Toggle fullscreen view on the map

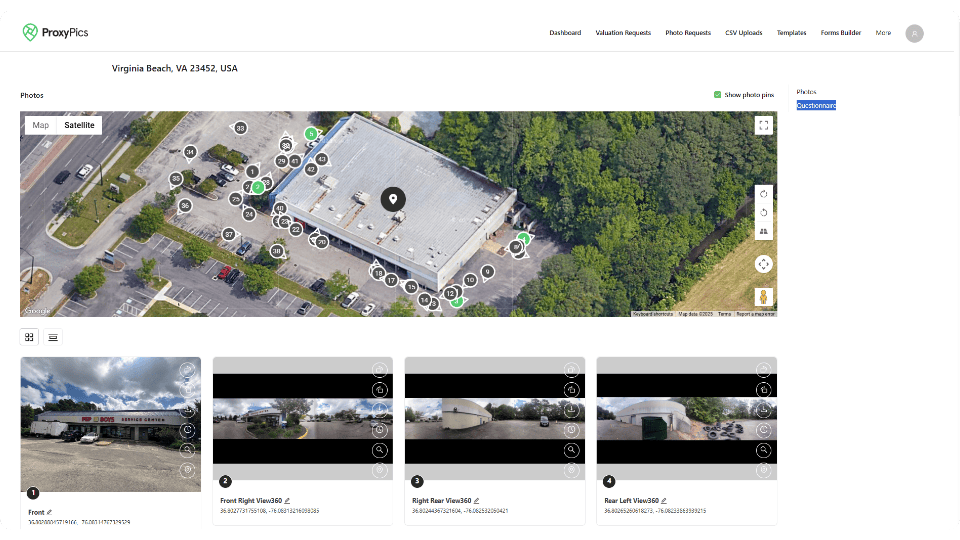(x=764, y=125)
